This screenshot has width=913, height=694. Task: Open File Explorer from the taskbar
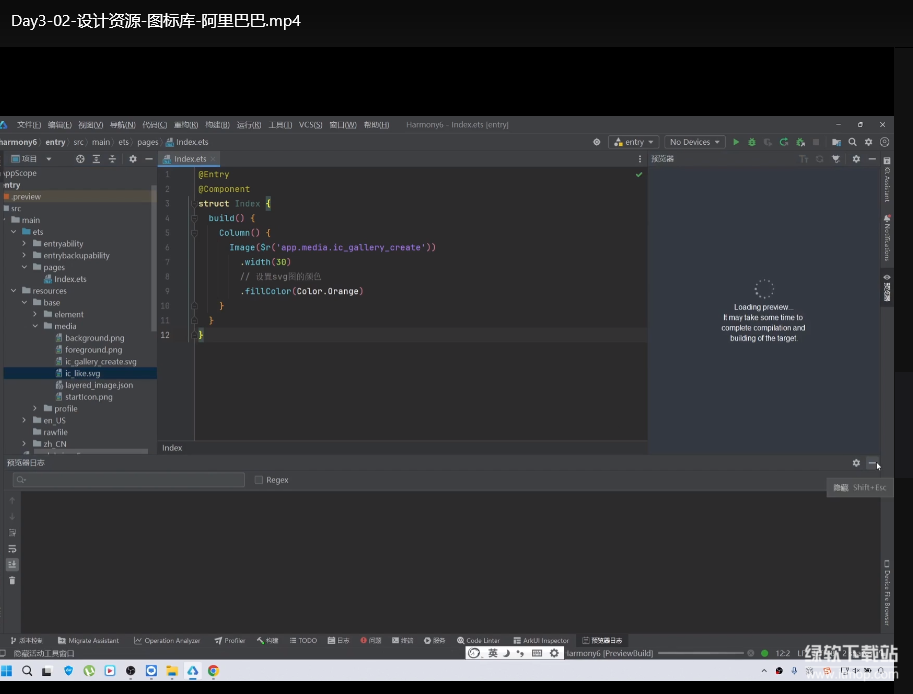[x=172, y=671]
